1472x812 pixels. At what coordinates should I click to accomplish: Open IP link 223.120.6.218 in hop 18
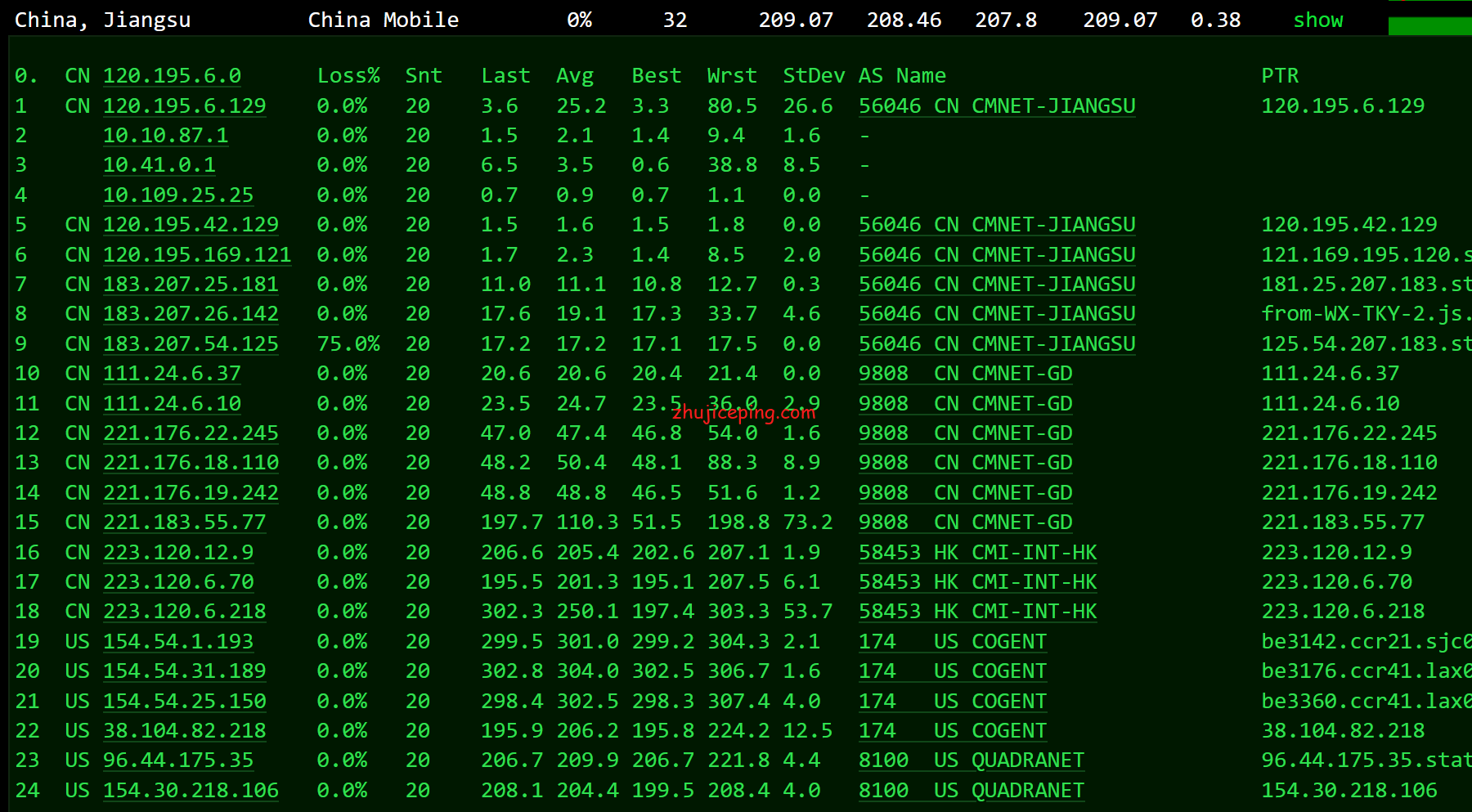pos(185,611)
